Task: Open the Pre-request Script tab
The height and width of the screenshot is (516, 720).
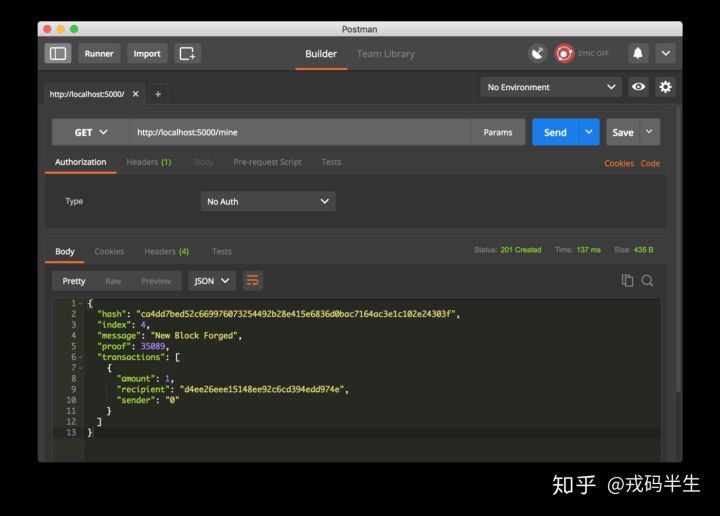Action: pos(267,162)
